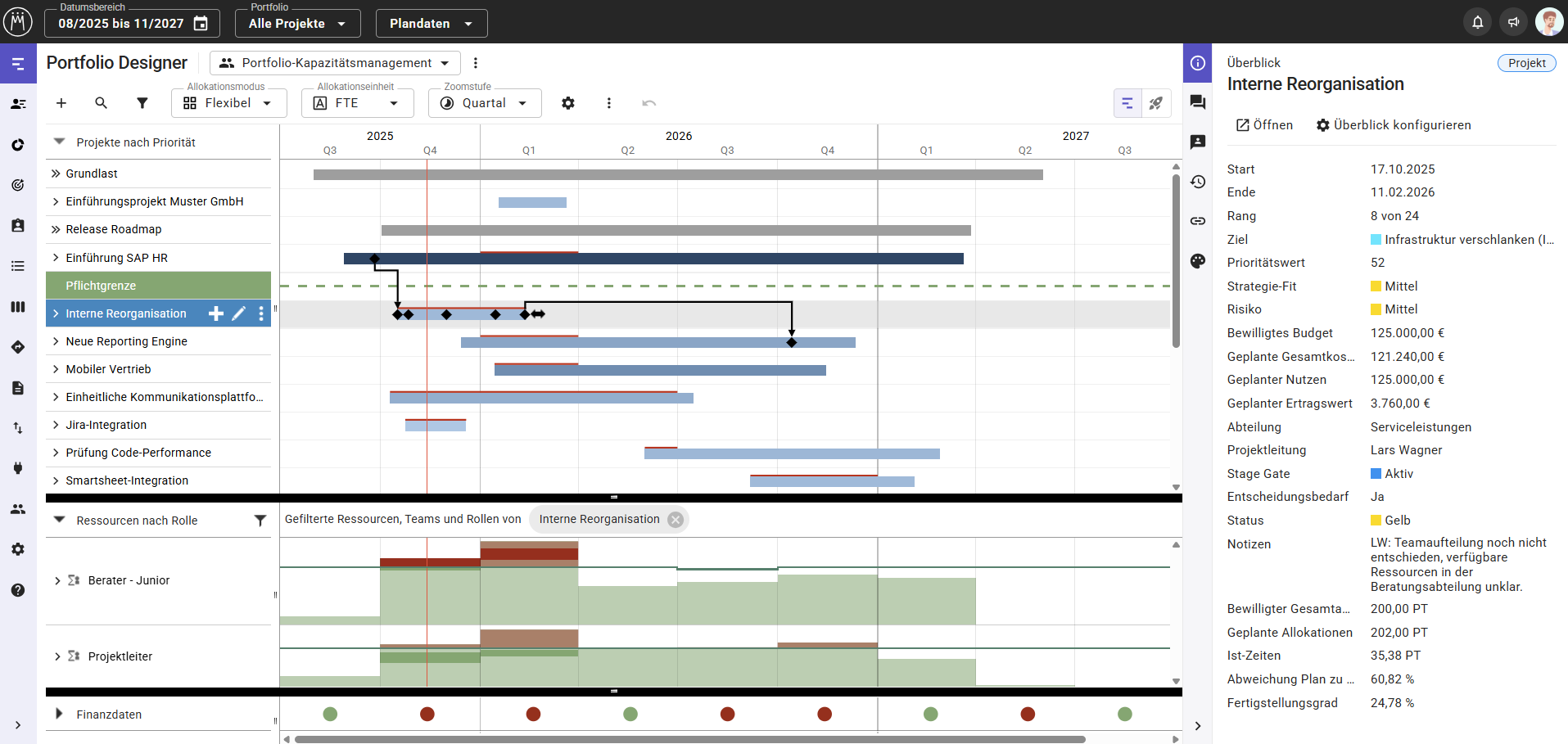
Task: Click the Öffnen link in overview
Action: click(x=1264, y=125)
